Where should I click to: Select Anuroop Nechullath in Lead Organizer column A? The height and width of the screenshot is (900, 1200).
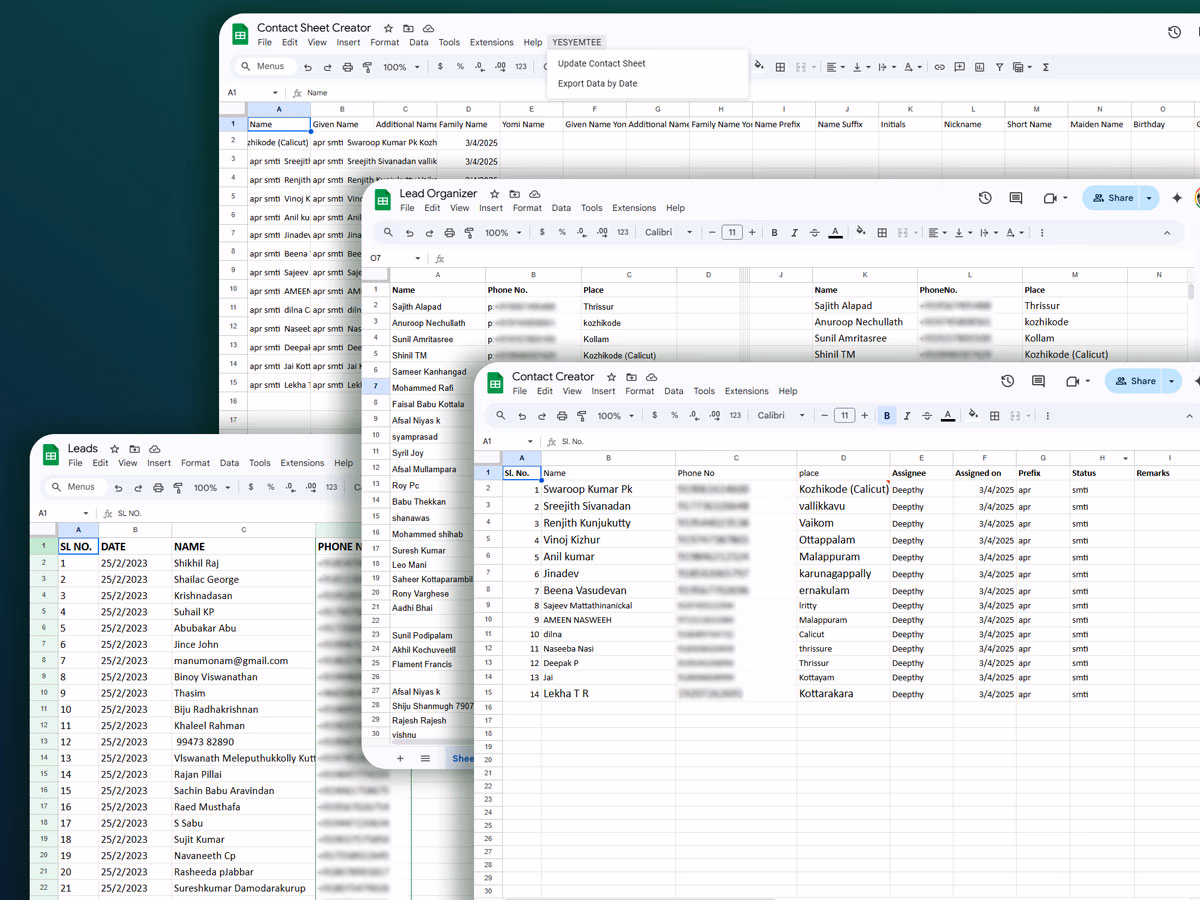tap(436, 323)
